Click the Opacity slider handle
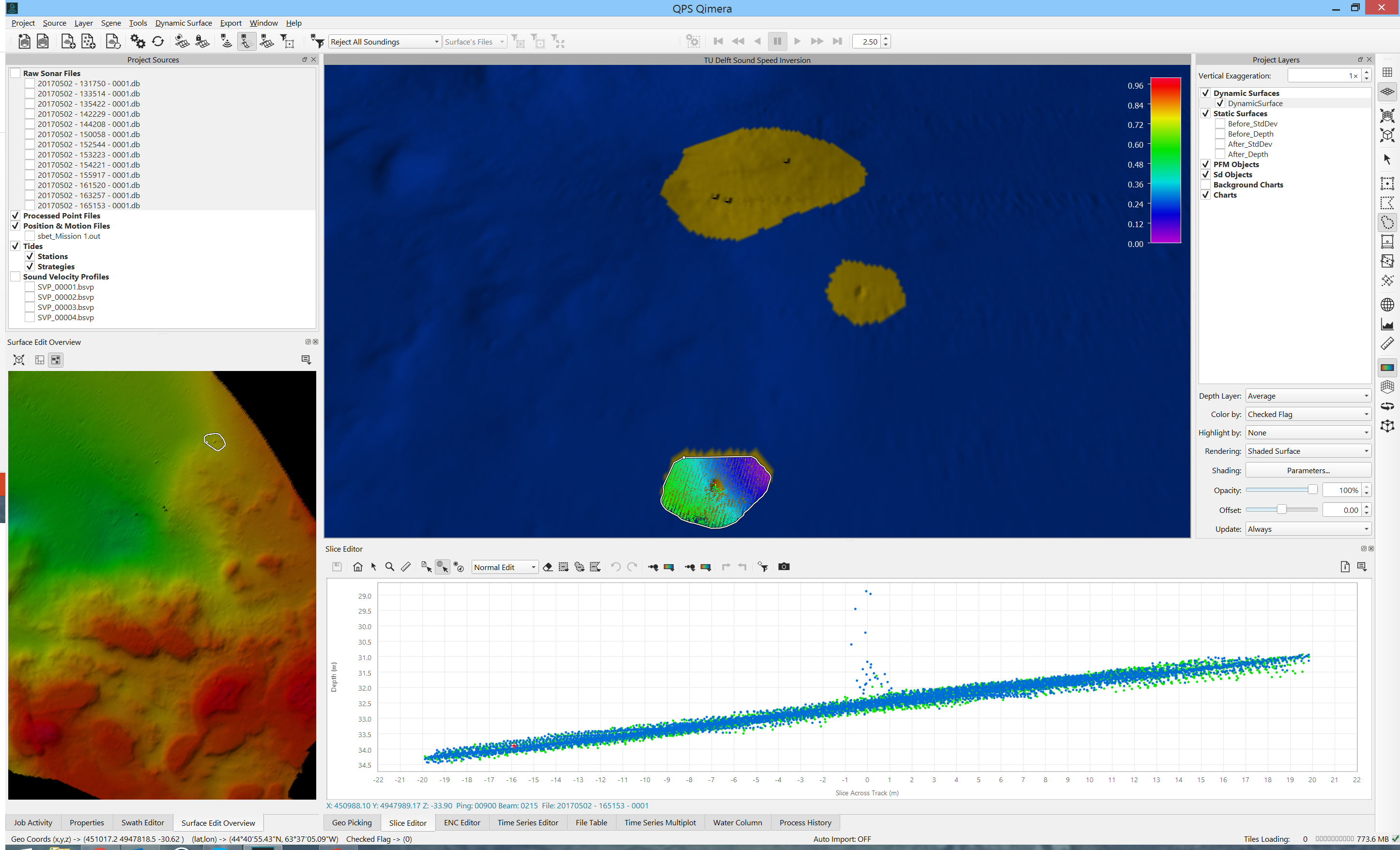The width and height of the screenshot is (1400, 850). (x=1312, y=490)
